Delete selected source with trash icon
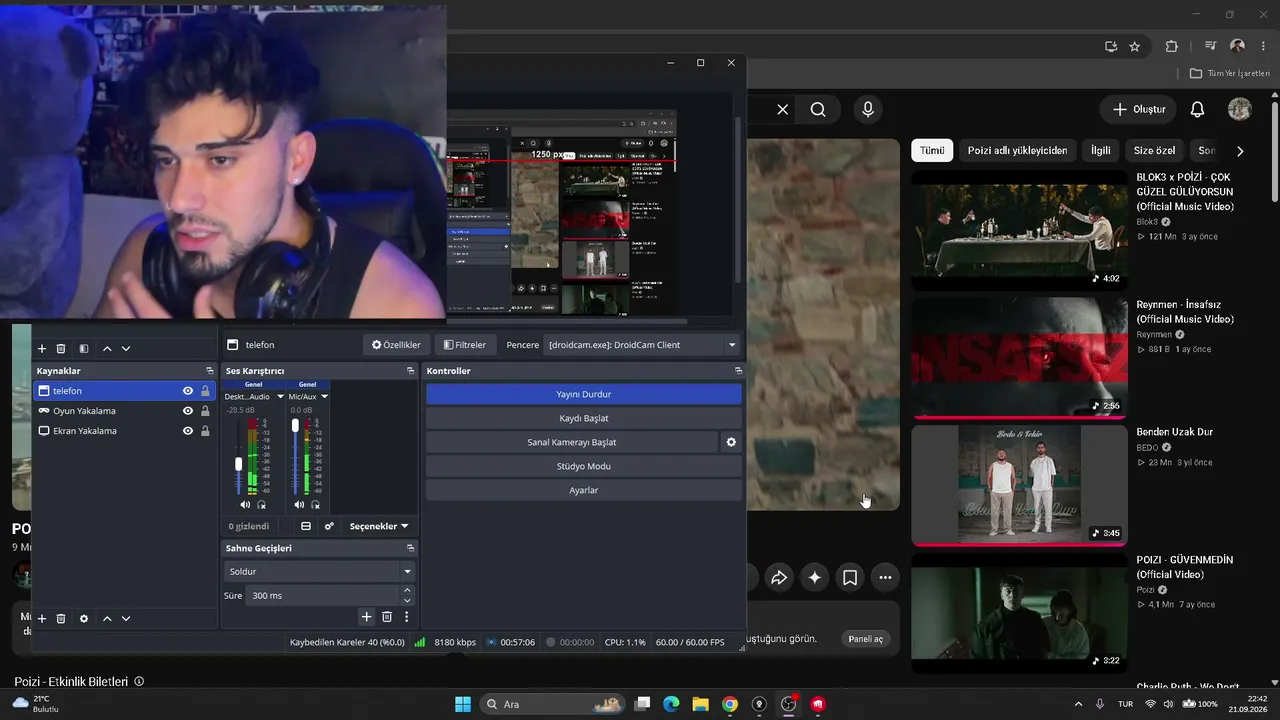The height and width of the screenshot is (720, 1280). pyautogui.click(x=61, y=618)
